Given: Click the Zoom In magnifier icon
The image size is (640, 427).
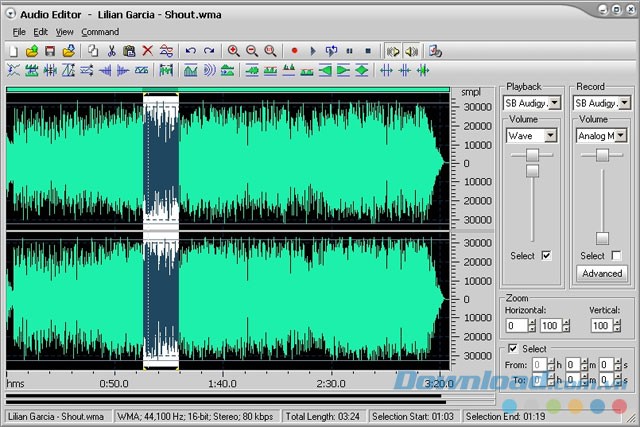Looking at the screenshot, I should [233, 50].
